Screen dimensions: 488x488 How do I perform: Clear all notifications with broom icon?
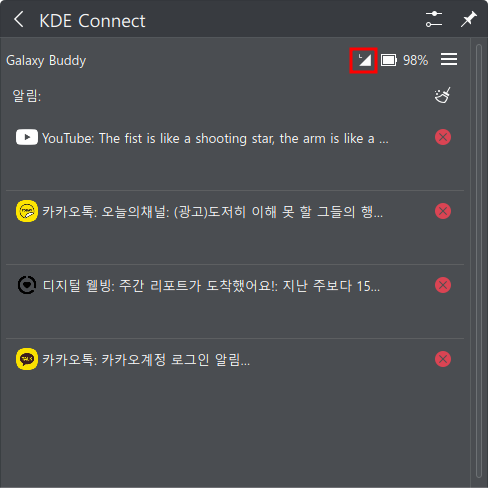point(443,95)
